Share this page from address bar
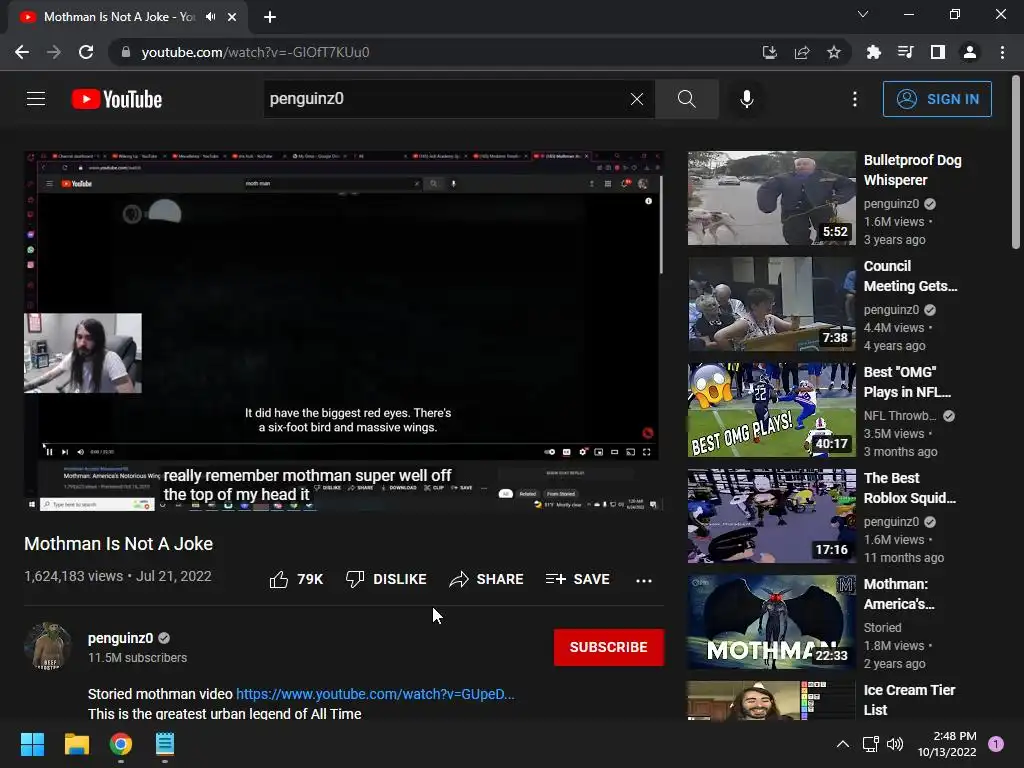This screenshot has height=768, width=1024. click(802, 52)
